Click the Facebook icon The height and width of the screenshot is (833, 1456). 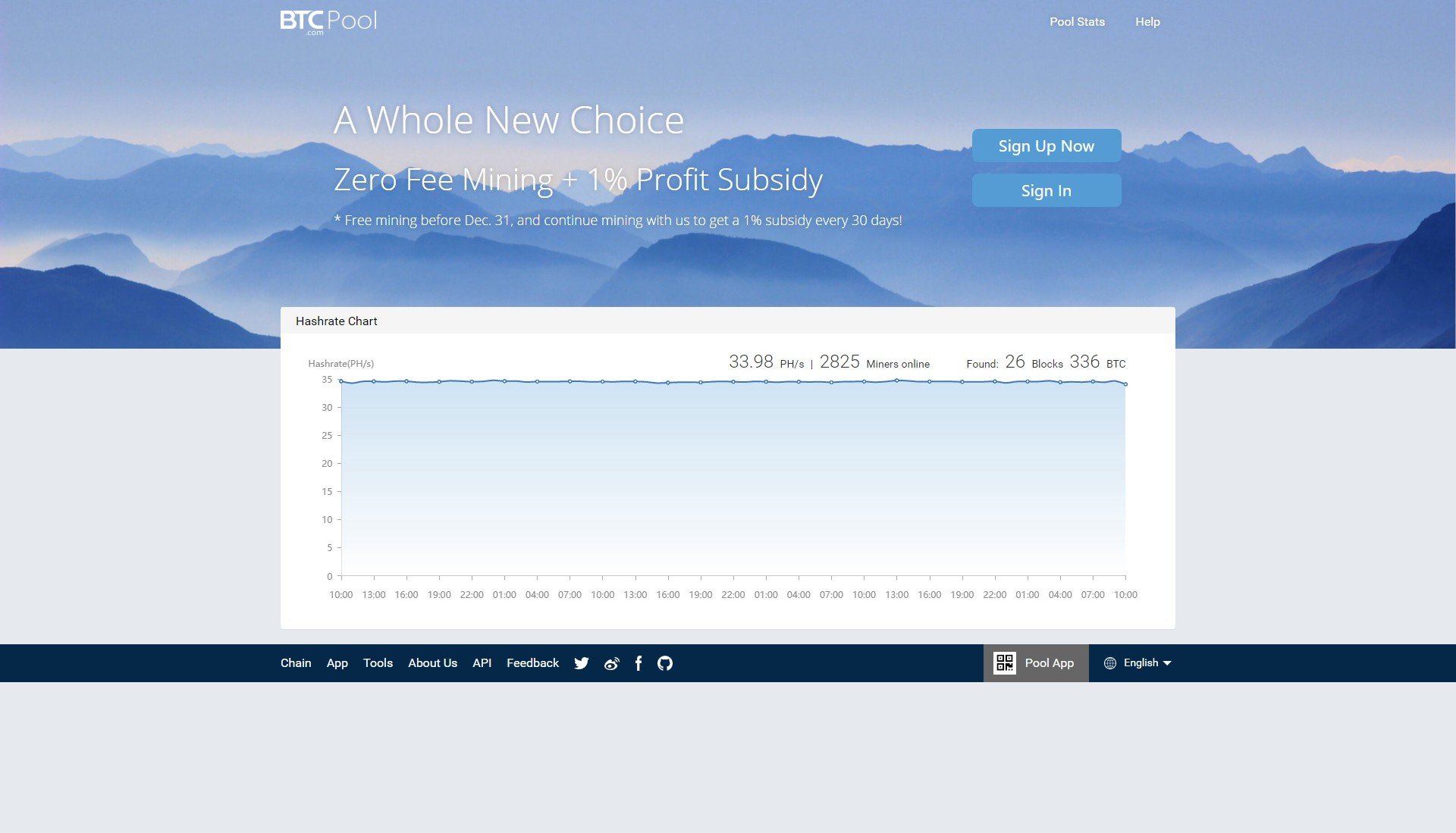point(638,663)
